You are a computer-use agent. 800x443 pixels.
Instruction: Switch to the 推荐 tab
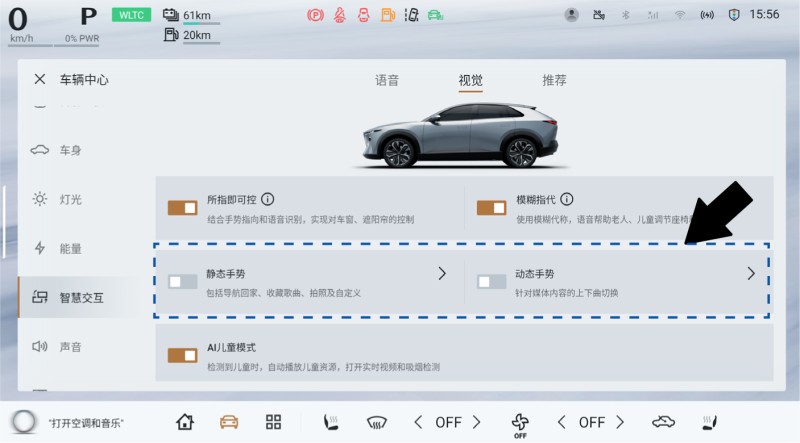tap(554, 80)
